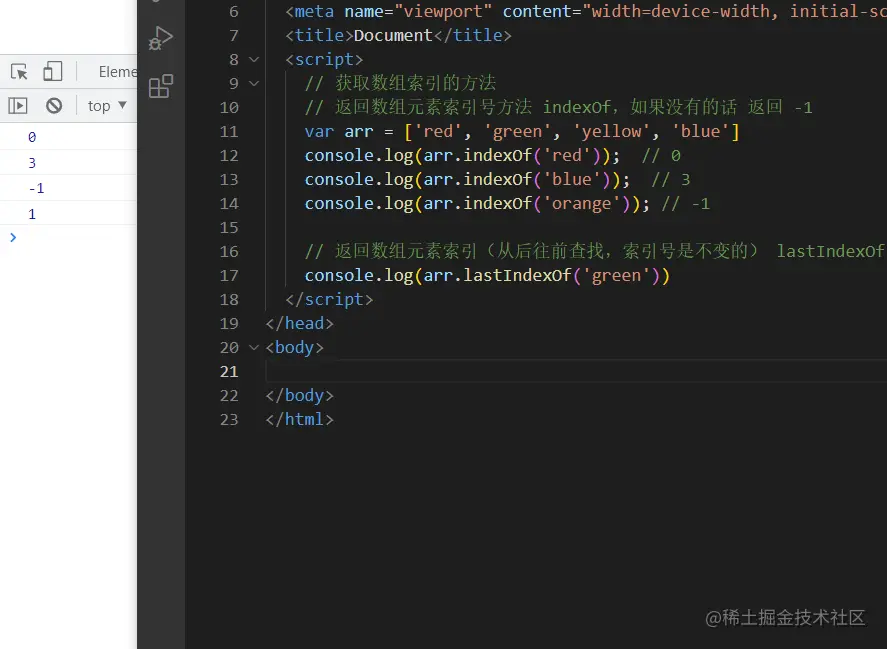Viewport: 887px width, 649px height.
Task: Collapse the body tag fold on line 20
Action: [254, 347]
